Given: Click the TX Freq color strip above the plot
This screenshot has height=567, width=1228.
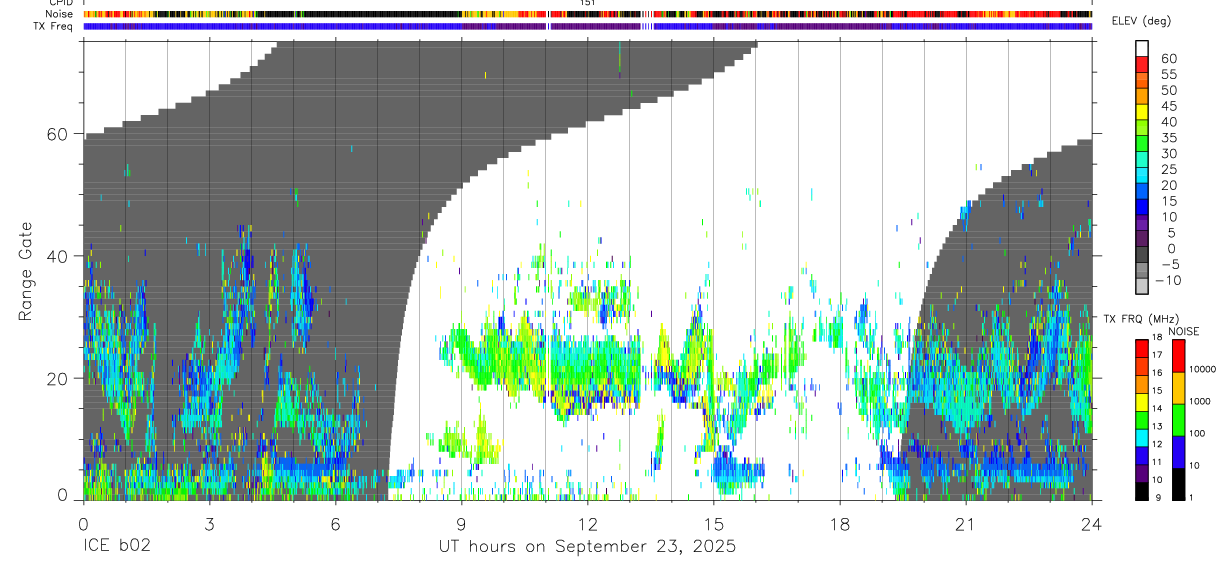Looking at the screenshot, I should [587, 26].
